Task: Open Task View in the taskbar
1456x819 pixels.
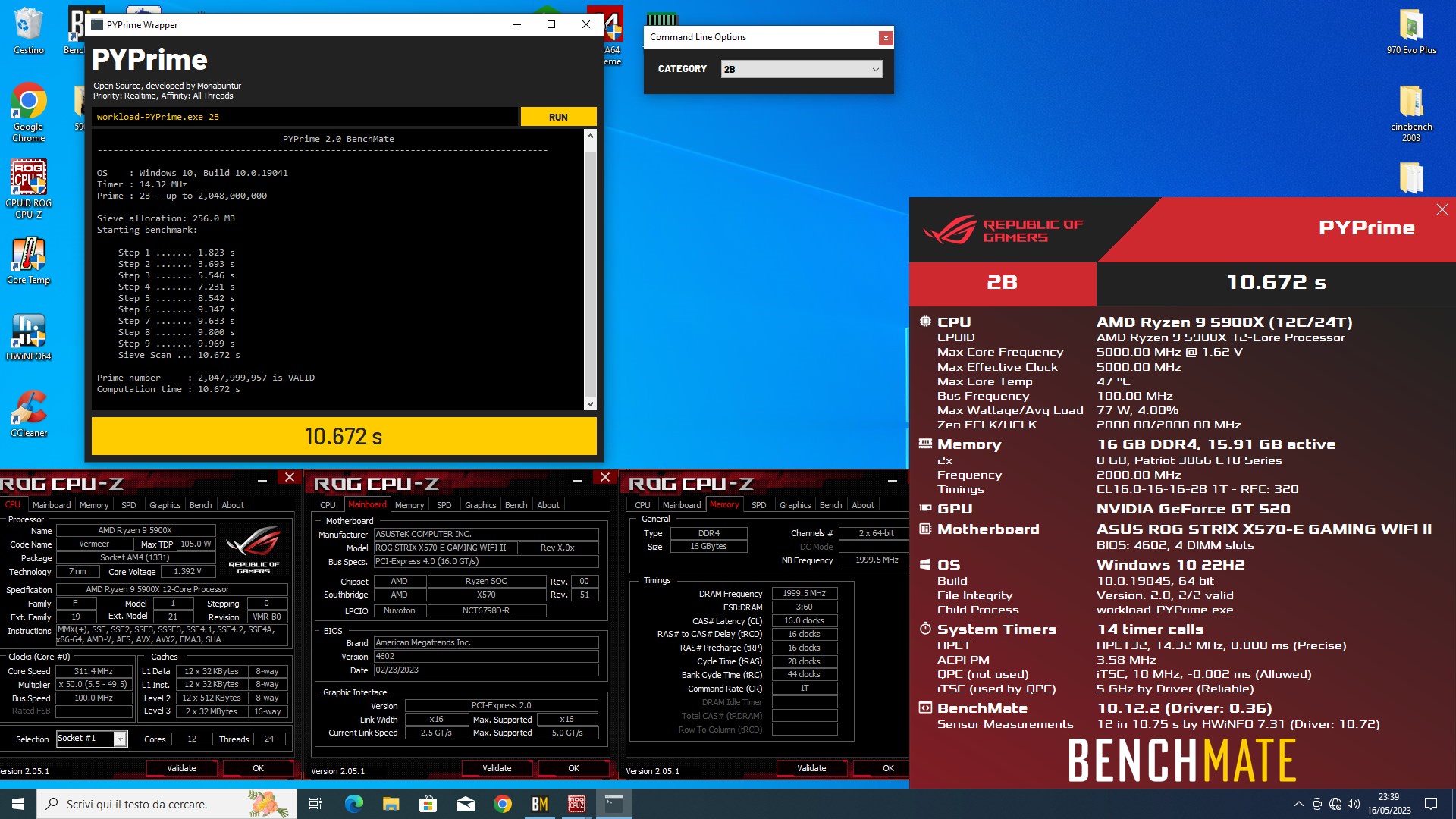Action: [x=315, y=804]
